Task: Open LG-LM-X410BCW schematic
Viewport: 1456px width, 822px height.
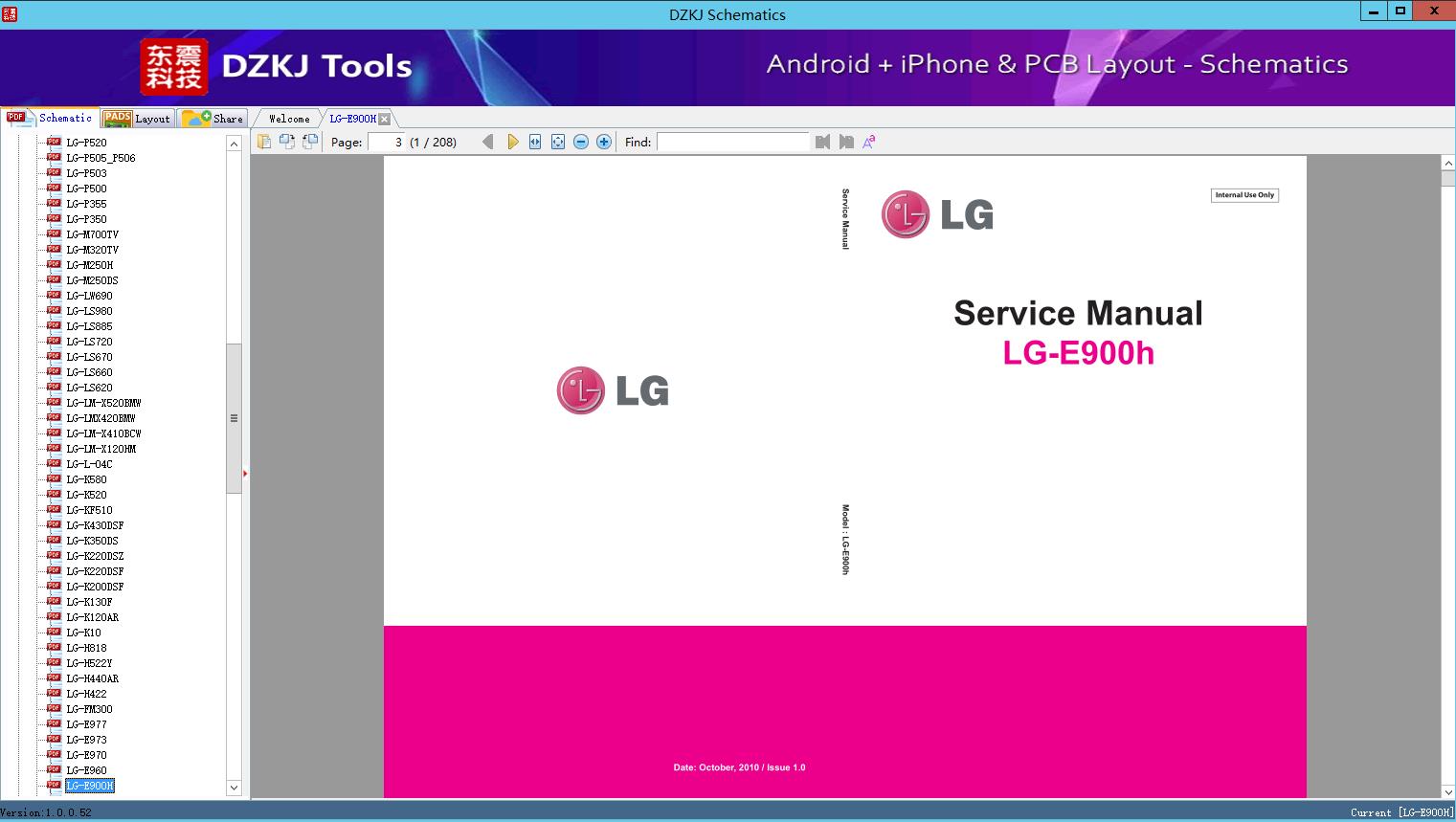Action: pyautogui.click(x=103, y=433)
